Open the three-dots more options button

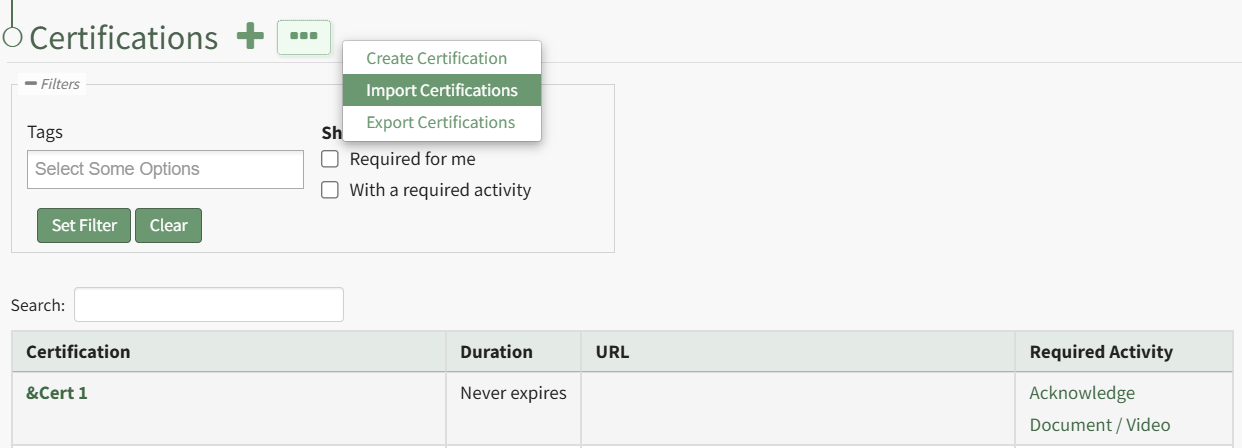(303, 37)
